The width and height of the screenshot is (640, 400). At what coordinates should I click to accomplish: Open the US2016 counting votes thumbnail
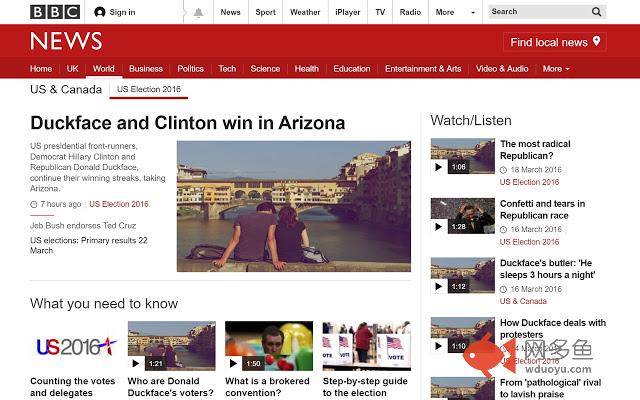click(x=76, y=346)
